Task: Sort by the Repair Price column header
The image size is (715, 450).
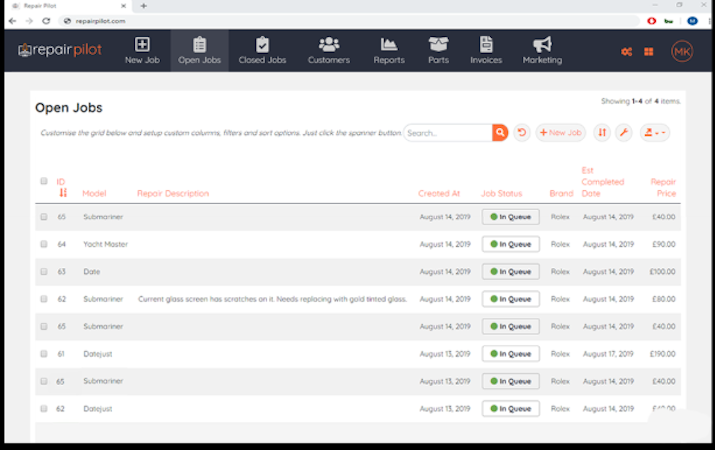Action: (663, 187)
